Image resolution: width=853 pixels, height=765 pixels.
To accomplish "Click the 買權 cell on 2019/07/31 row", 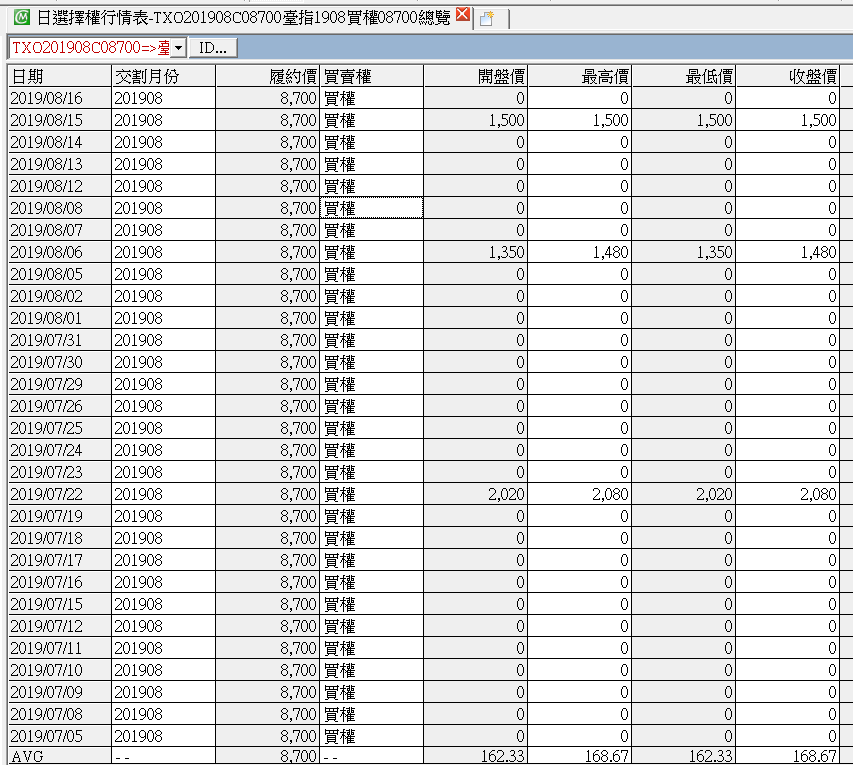I will pyautogui.click(x=372, y=341).
